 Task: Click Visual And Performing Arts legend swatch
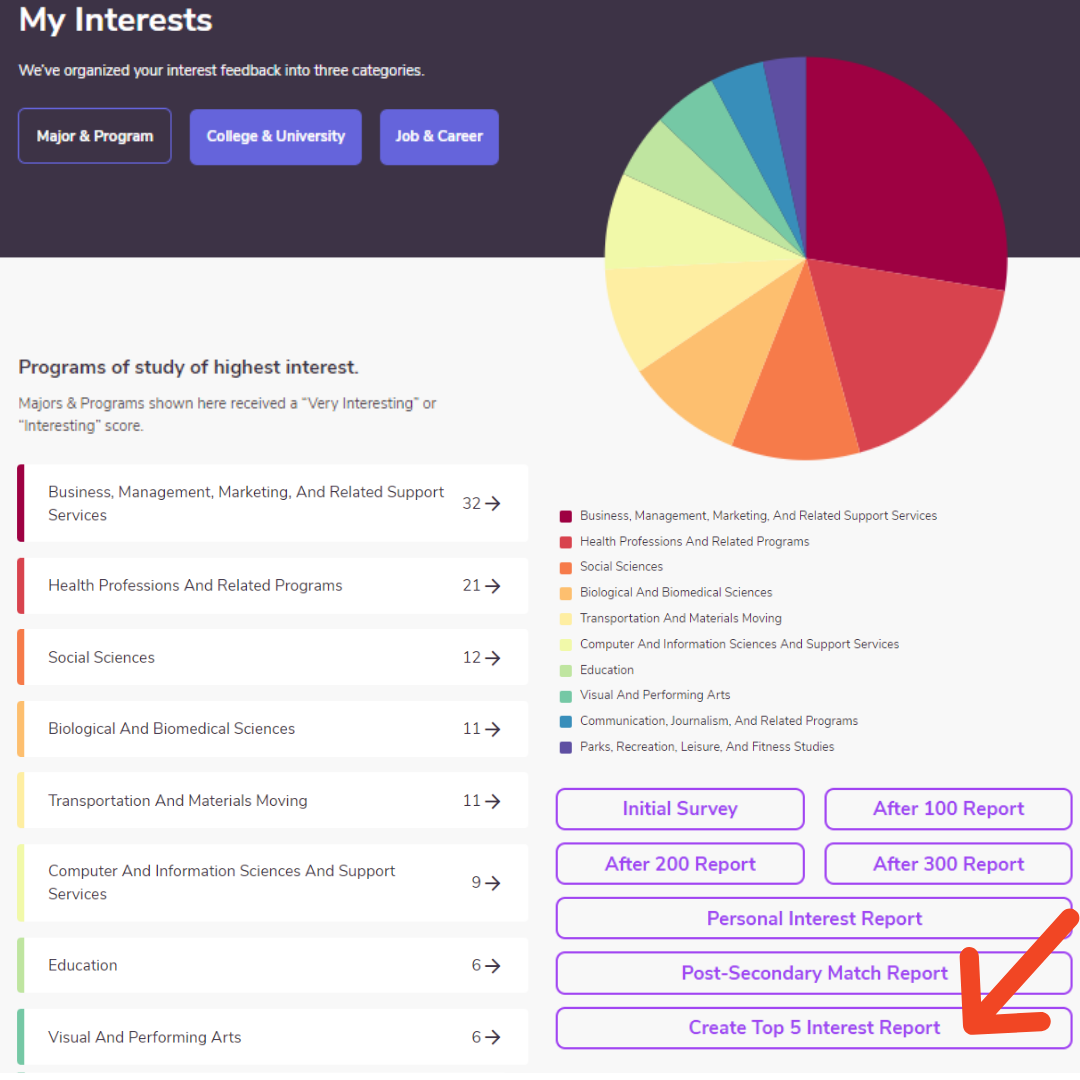(x=565, y=696)
